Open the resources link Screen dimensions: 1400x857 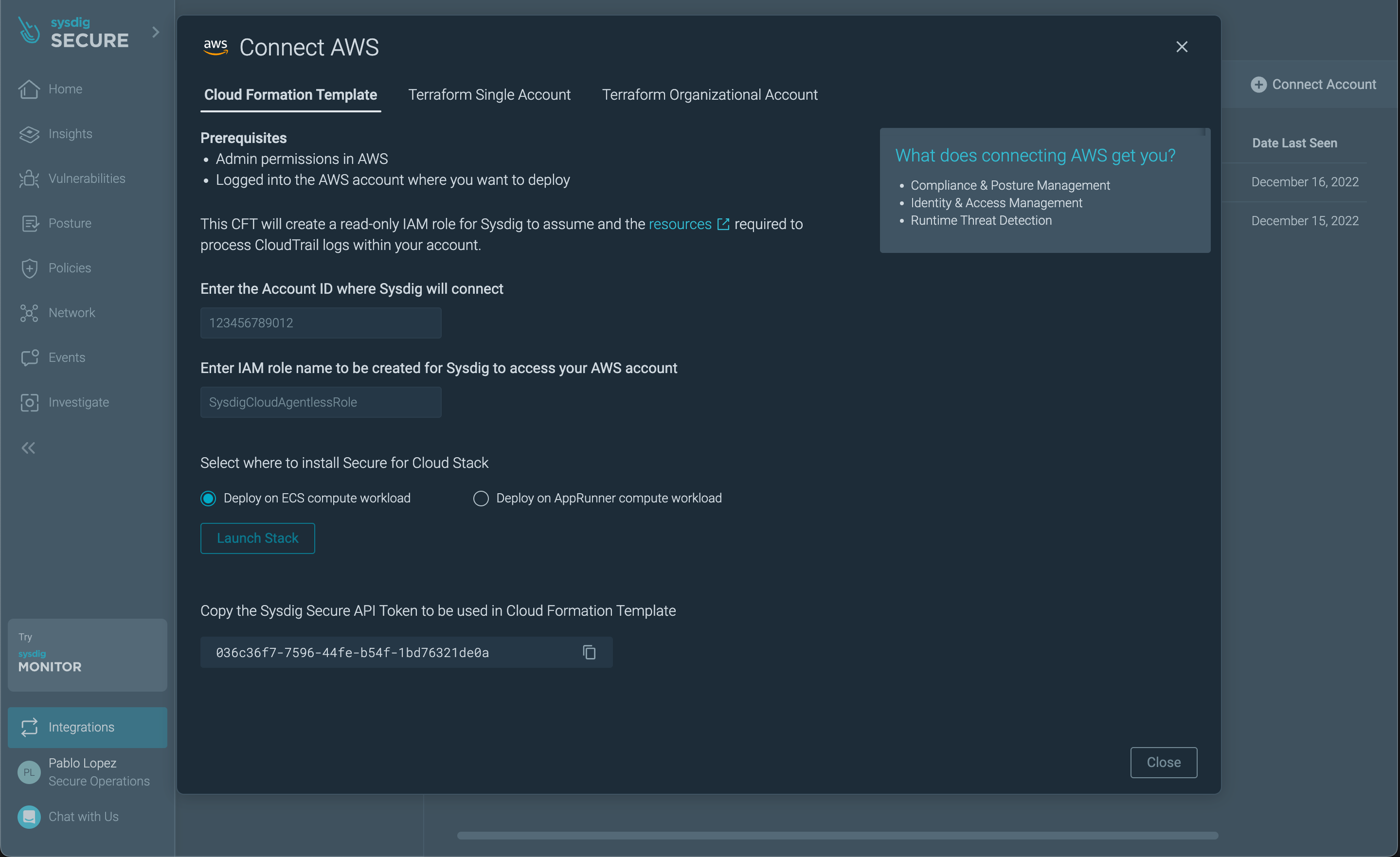tap(680, 224)
